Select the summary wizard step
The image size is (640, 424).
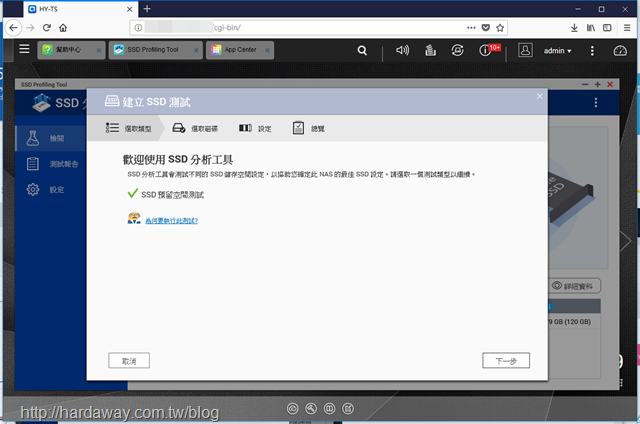pyautogui.click(x=309, y=128)
